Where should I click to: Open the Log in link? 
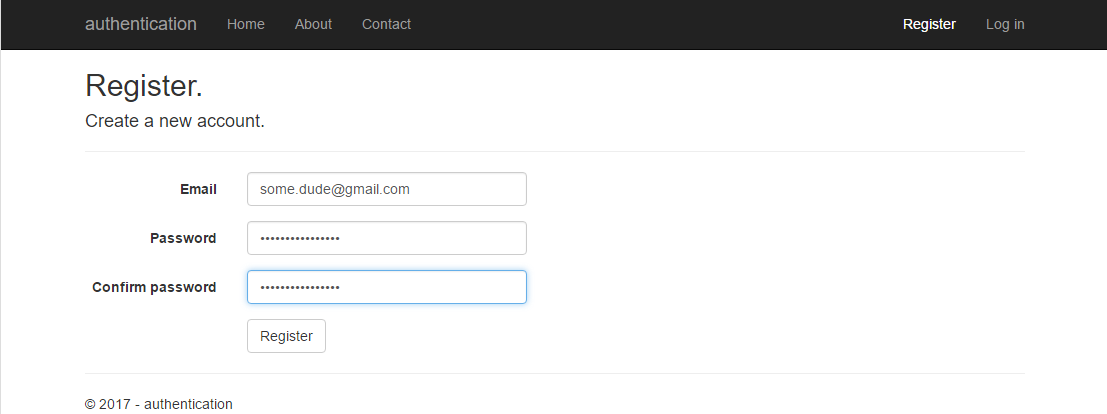(x=1005, y=24)
